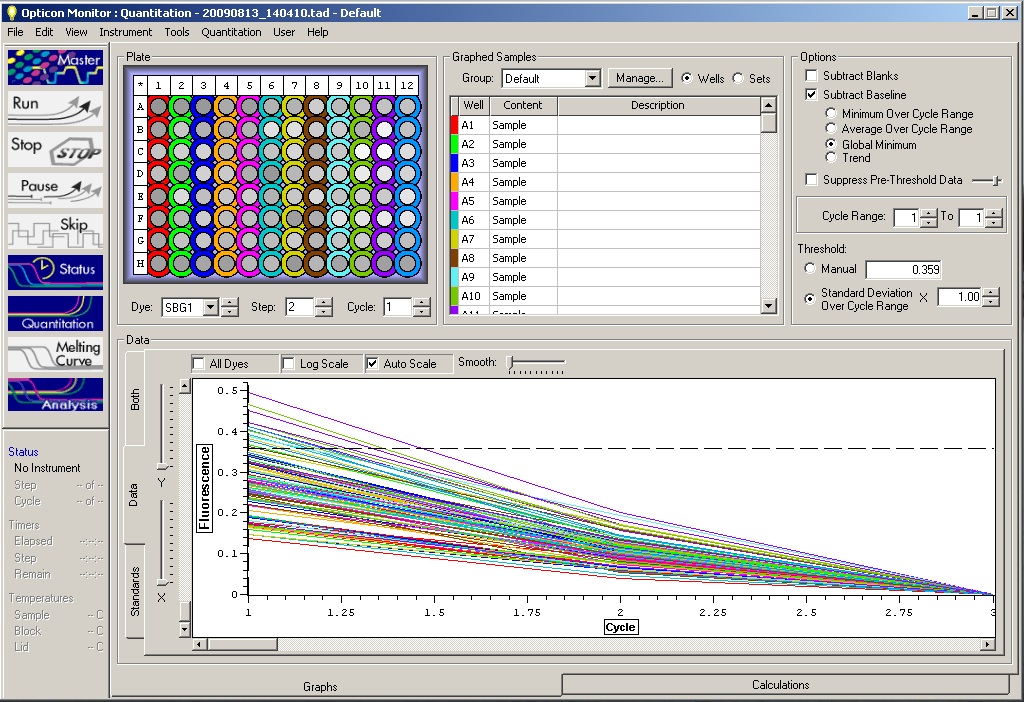Click the Master icon in sidebar
The image size is (1024, 702).
pos(55,67)
